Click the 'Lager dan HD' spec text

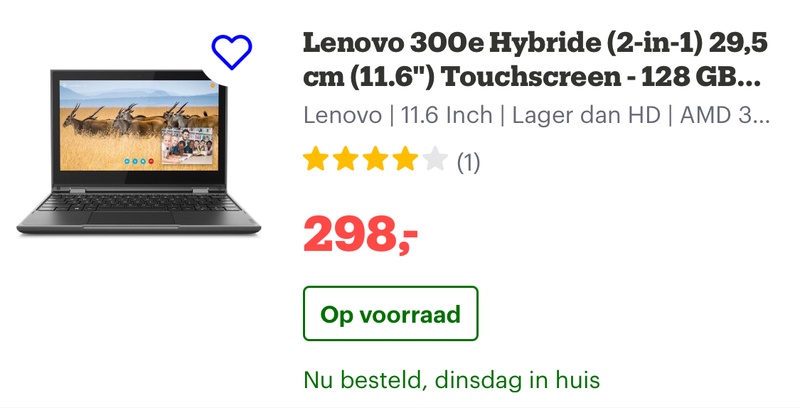click(586, 115)
